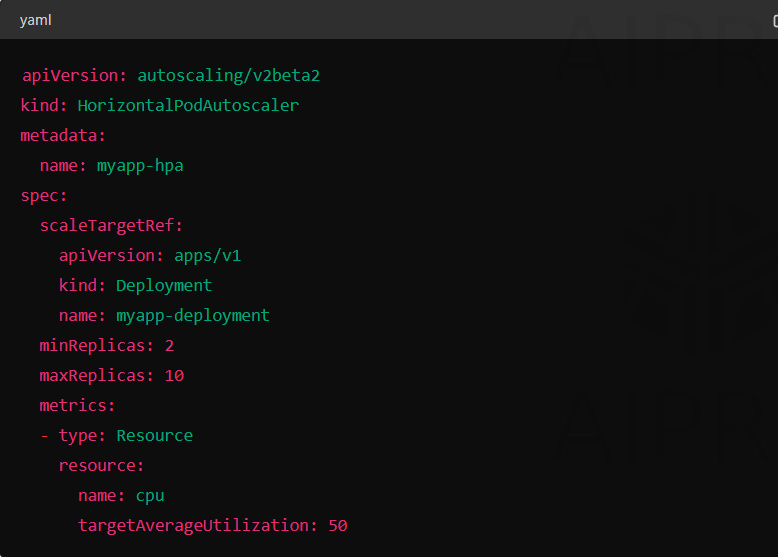Click the resource key under metrics
This screenshot has height=557, width=778.
tap(101, 466)
